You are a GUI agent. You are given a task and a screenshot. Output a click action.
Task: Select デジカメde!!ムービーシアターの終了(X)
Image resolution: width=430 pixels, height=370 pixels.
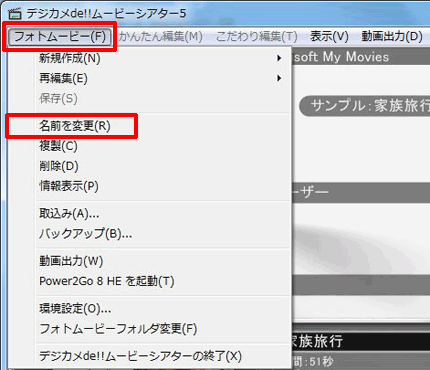(140, 356)
